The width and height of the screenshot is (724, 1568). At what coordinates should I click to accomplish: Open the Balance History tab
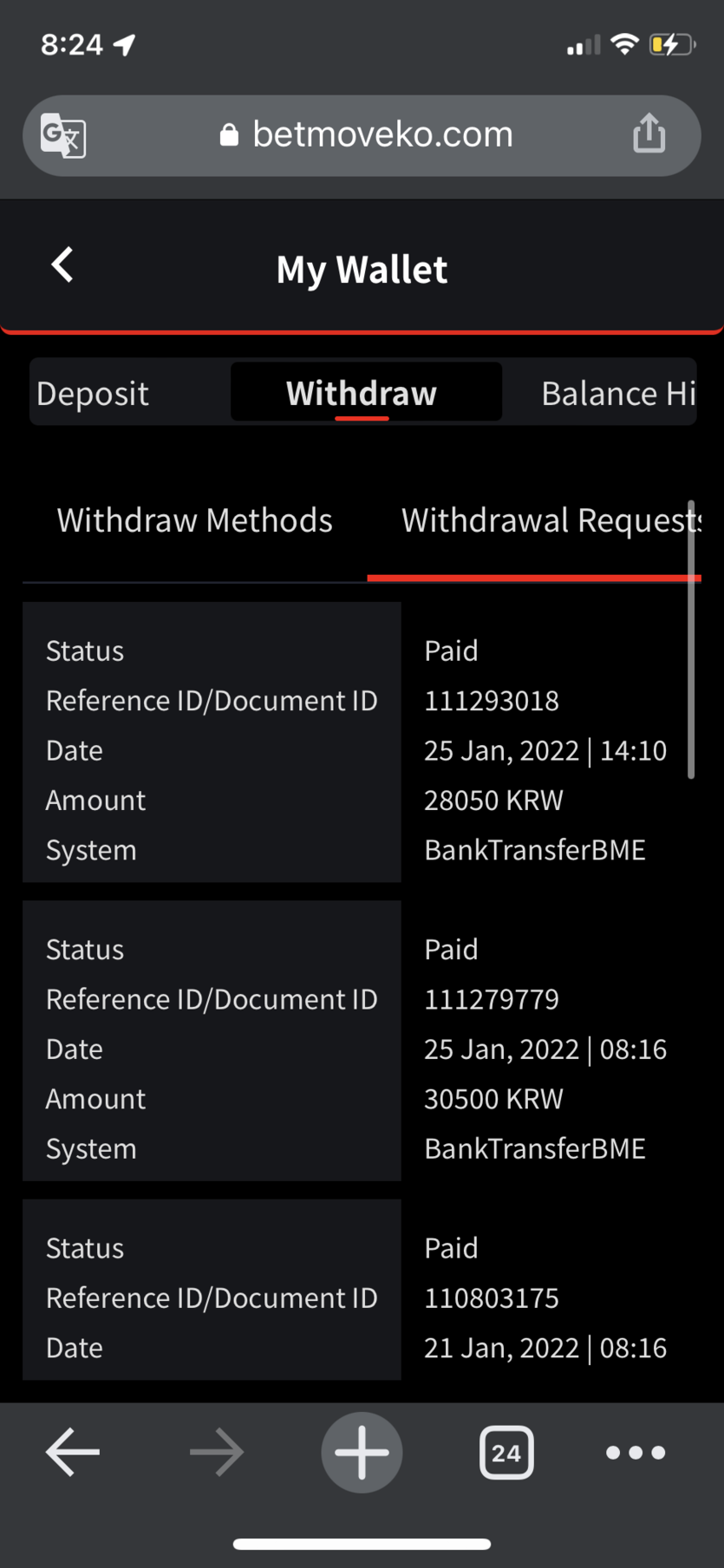(x=618, y=394)
